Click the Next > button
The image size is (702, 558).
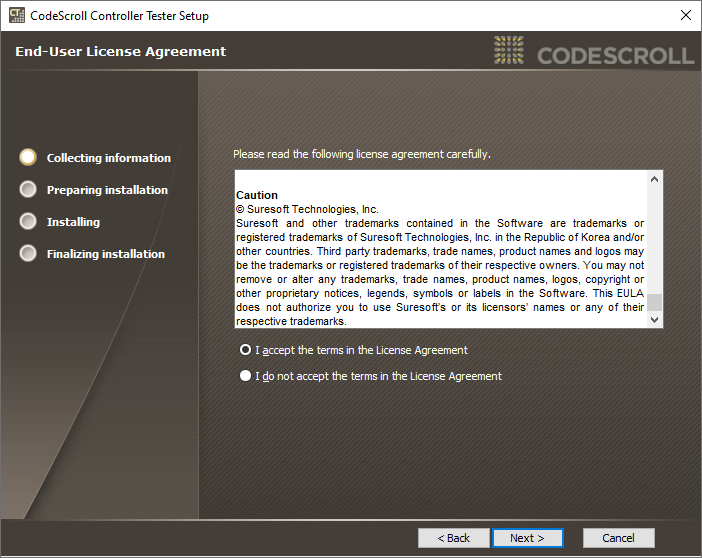pos(527,538)
